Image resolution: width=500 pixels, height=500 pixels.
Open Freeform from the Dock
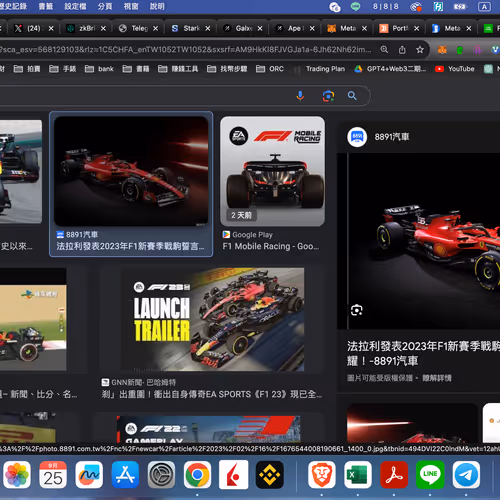tap(89, 475)
